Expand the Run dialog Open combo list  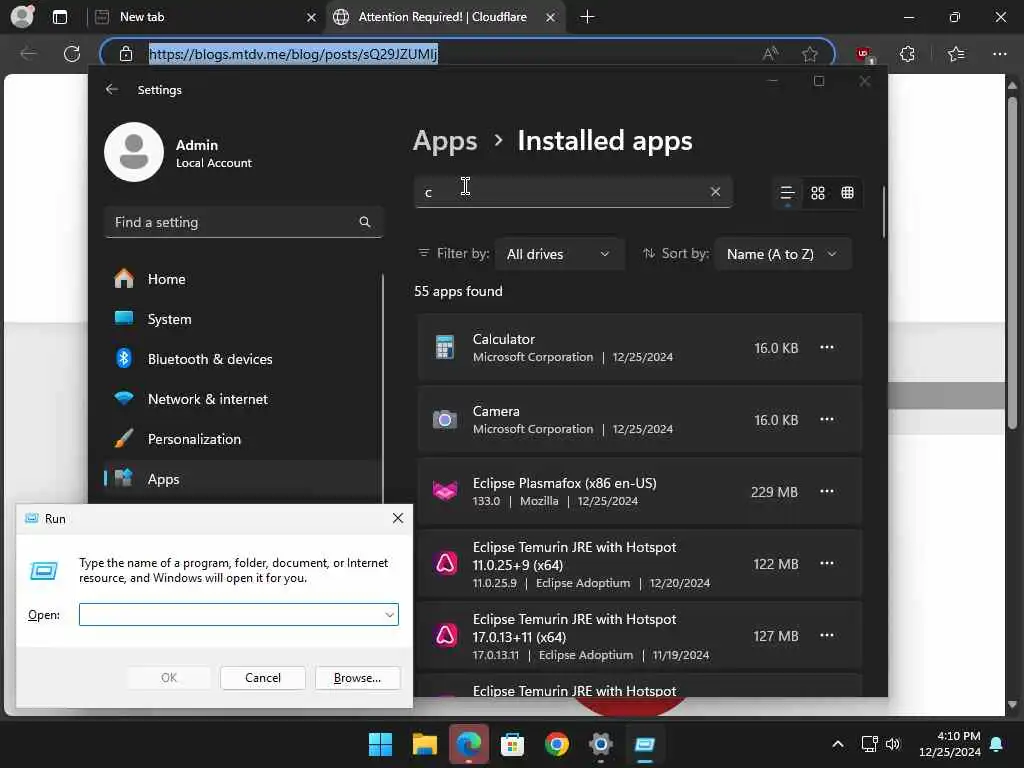389,615
